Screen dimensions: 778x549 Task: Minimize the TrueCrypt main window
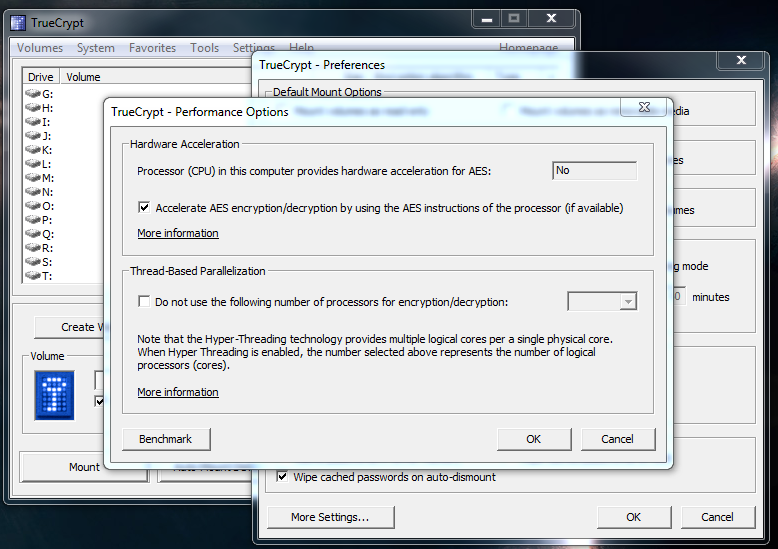pyautogui.click(x=487, y=19)
